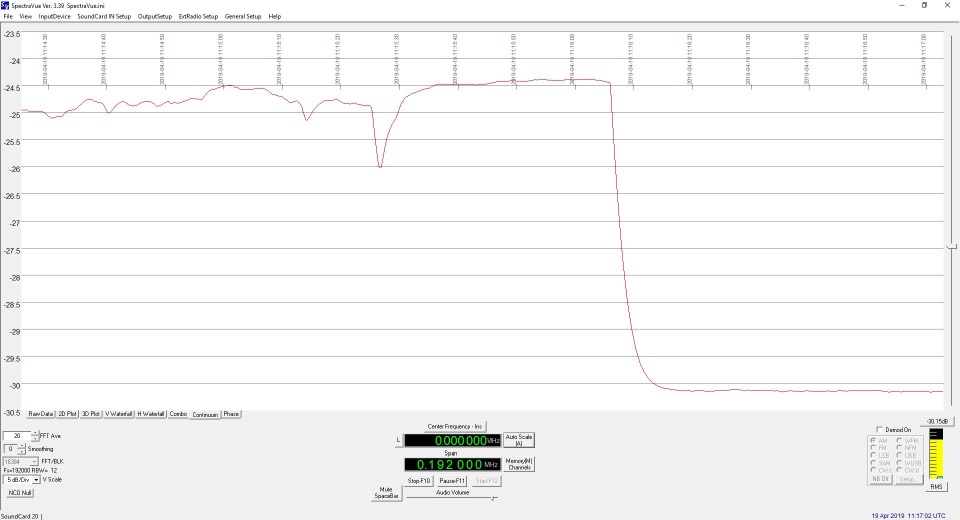Open the OutputSetup menu
The image size is (960, 520).
point(155,17)
